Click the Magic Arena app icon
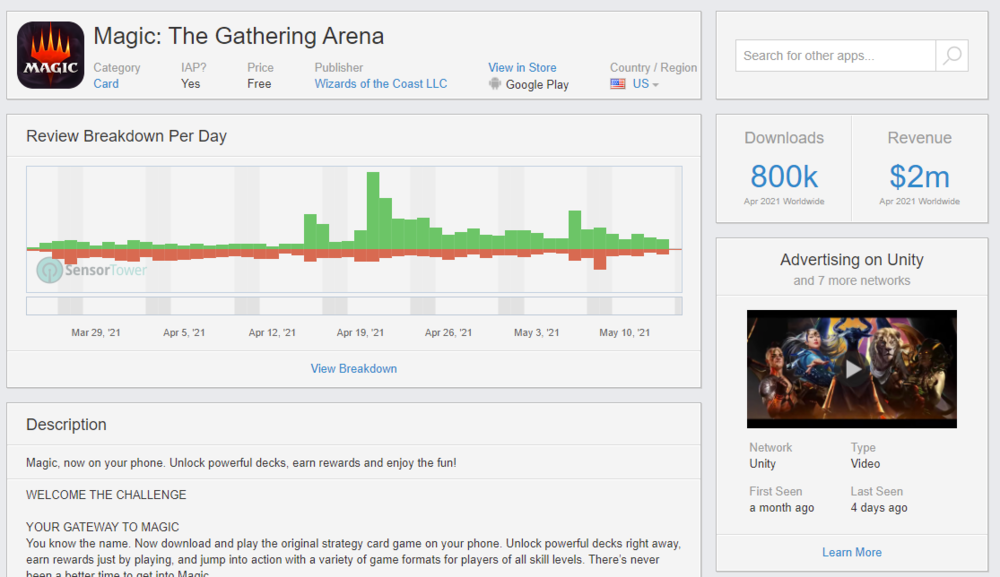This screenshot has height=577, width=1000. click(50, 55)
